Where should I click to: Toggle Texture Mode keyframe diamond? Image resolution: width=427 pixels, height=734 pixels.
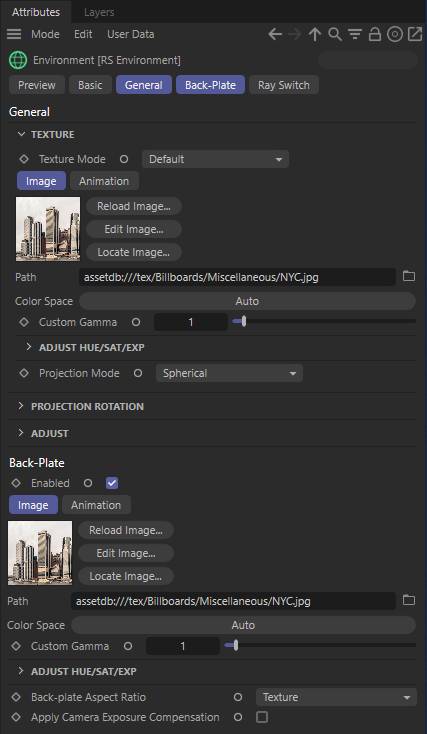pyautogui.click(x=23, y=159)
